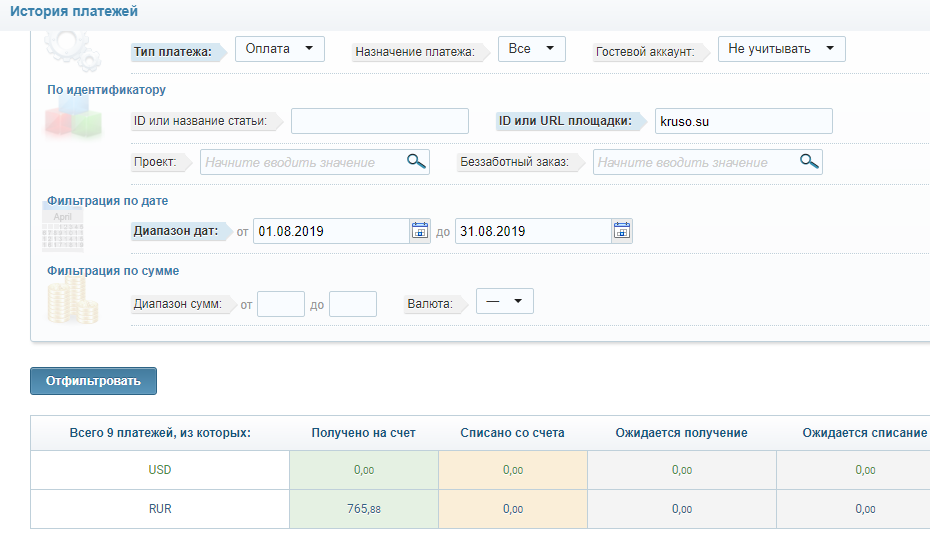The image size is (930, 534).
Task: Open Тип платежа dropdown set to Оплата
Action: [x=280, y=49]
